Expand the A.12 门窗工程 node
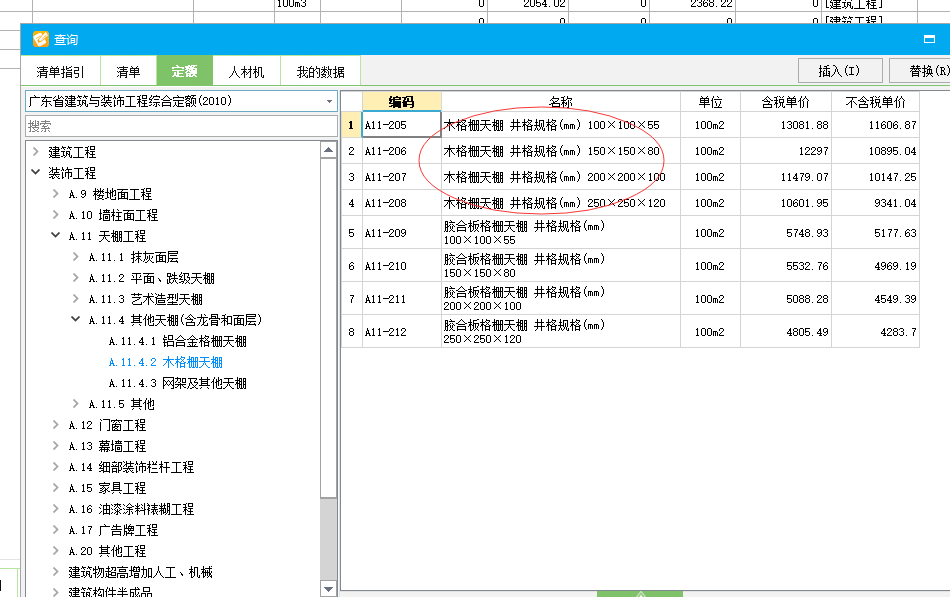This screenshot has height=597, width=950. point(56,425)
